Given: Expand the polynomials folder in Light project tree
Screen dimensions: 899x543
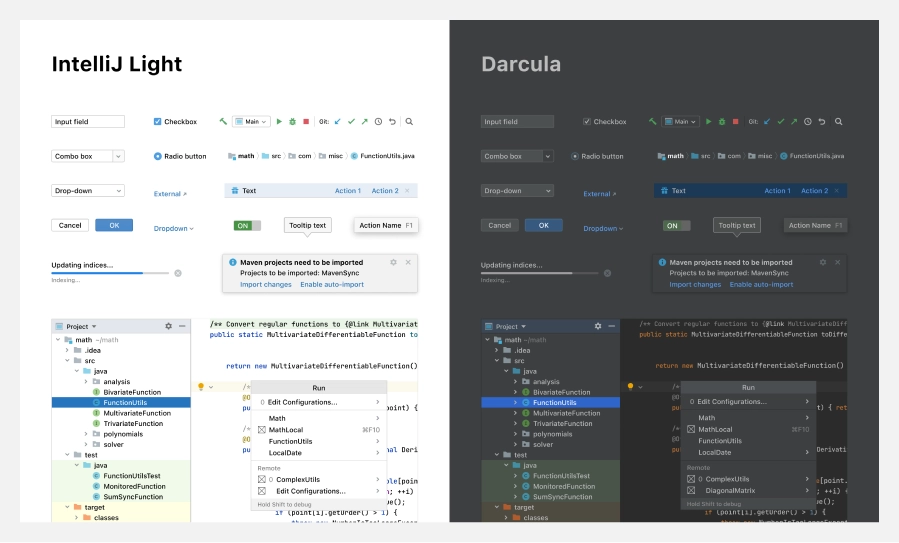Looking at the screenshot, I should (x=86, y=434).
